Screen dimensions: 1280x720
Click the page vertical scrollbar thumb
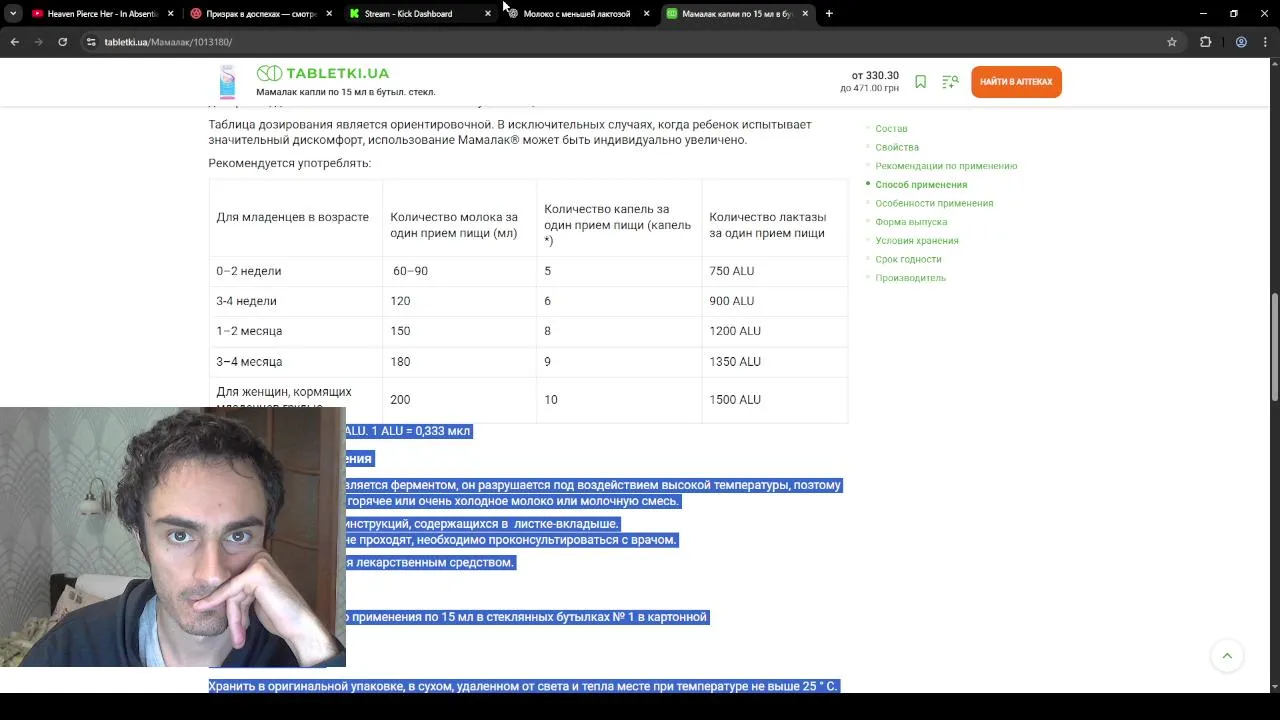[x=1274, y=346]
